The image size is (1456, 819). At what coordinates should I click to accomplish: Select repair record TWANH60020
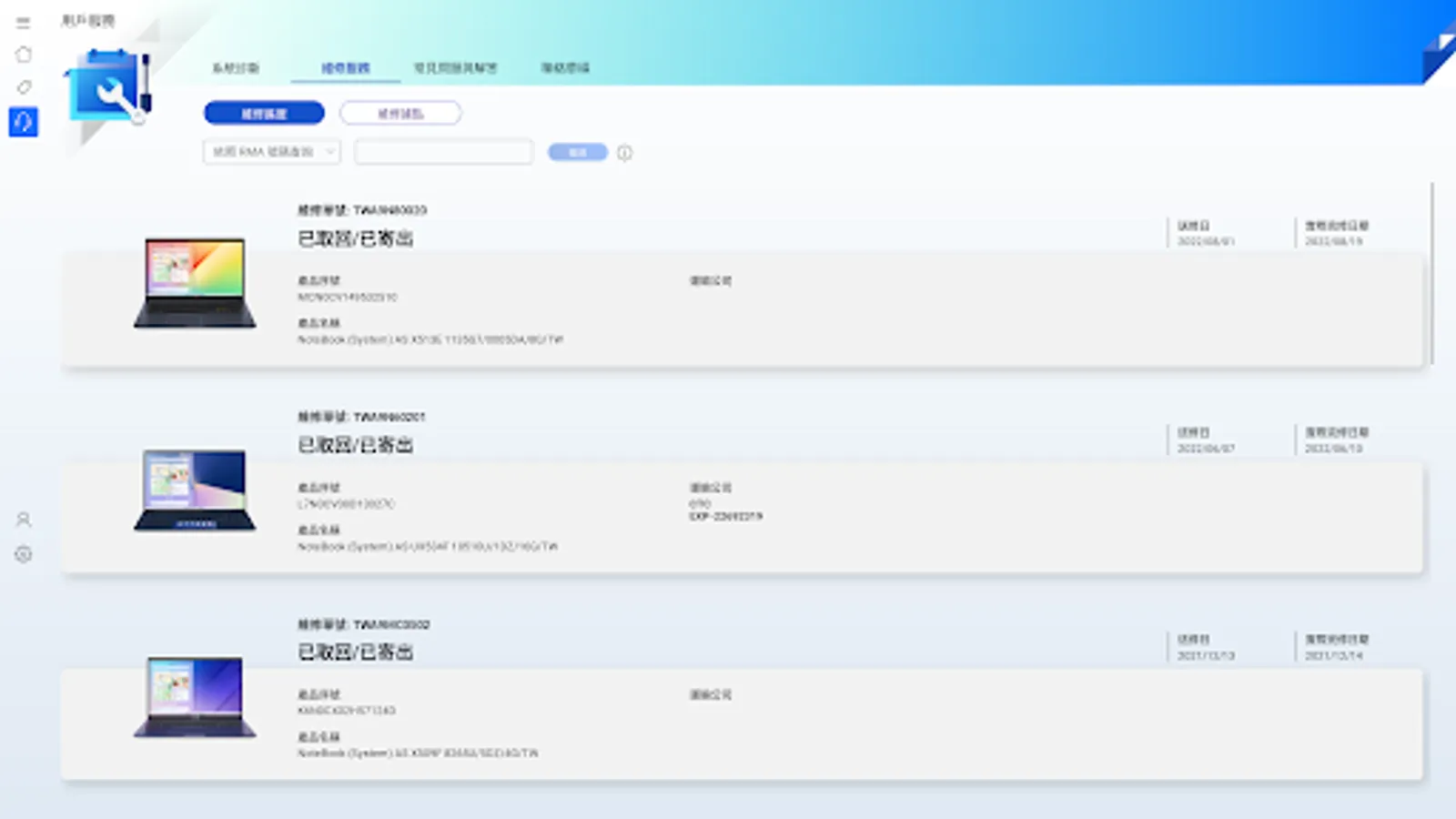pos(362,211)
